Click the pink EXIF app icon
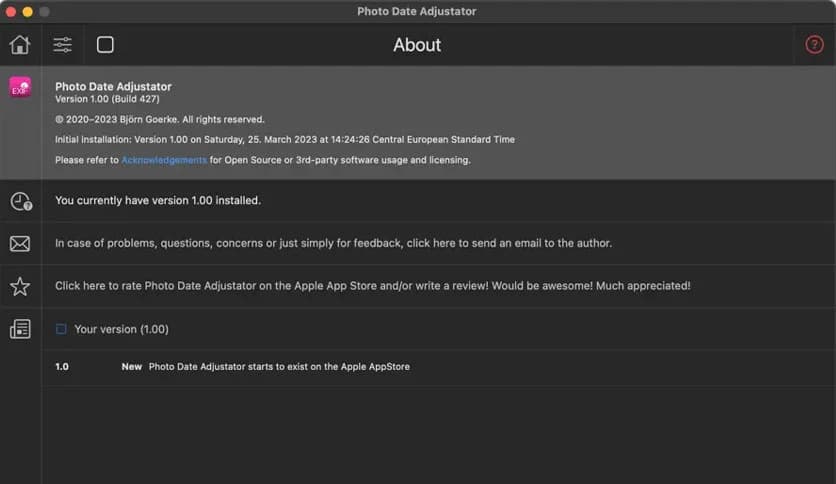The height and width of the screenshot is (484, 836). click(20, 88)
